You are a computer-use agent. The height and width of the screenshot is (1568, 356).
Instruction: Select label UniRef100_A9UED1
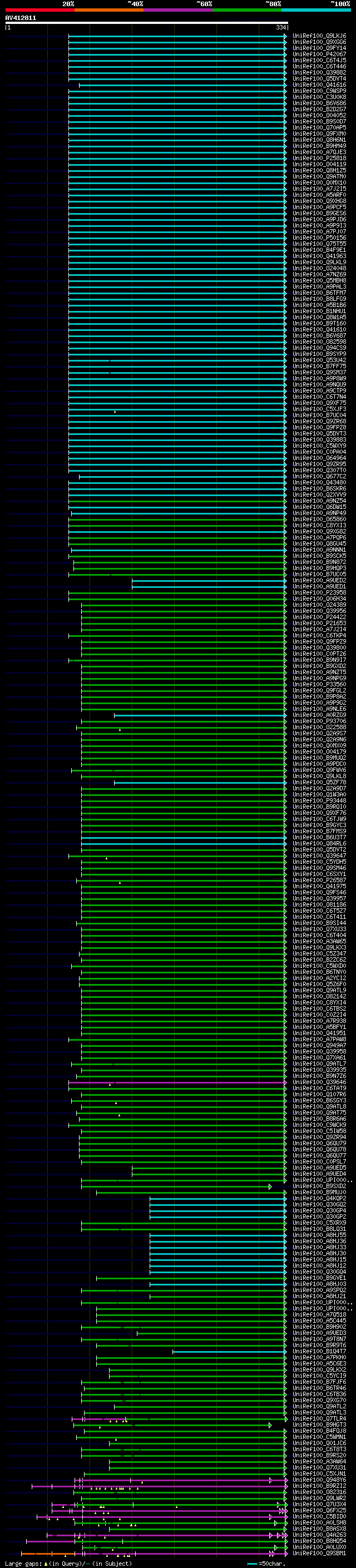[319, 587]
